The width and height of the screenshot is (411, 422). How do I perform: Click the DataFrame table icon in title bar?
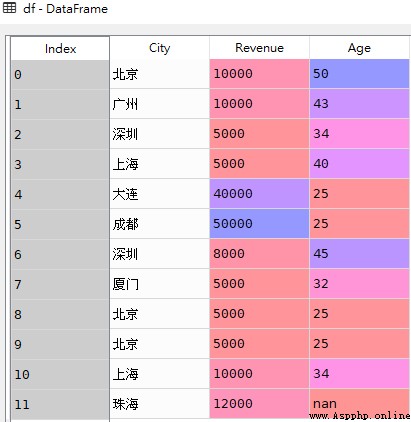[x=9, y=8]
